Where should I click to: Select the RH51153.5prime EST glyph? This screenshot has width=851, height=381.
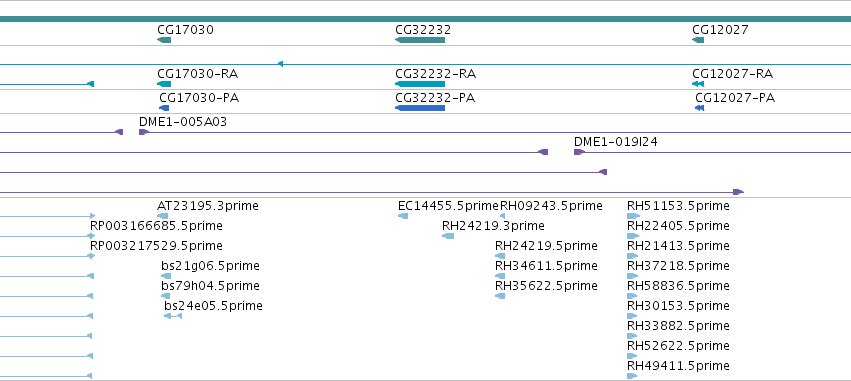coord(633,216)
